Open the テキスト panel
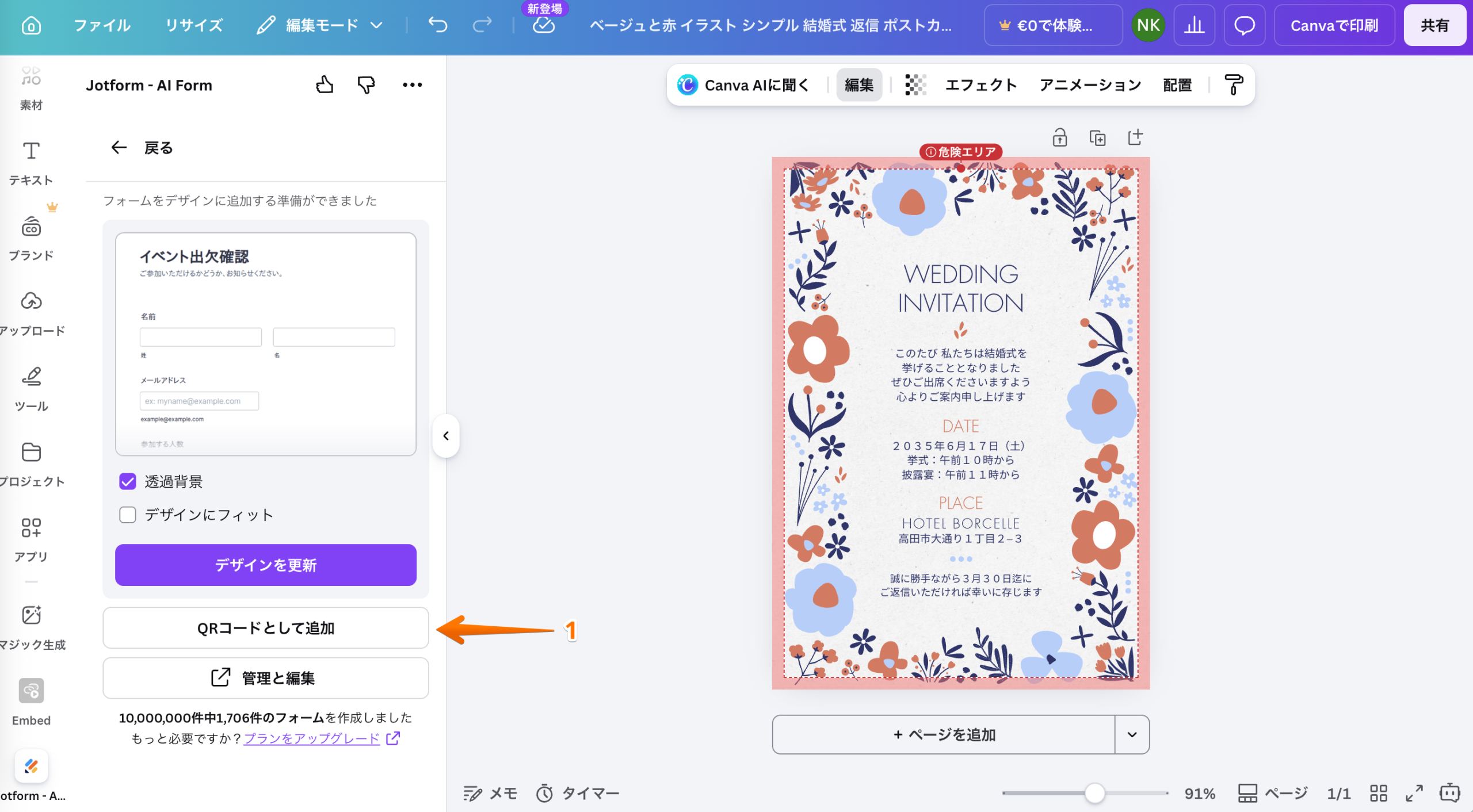 click(31, 163)
